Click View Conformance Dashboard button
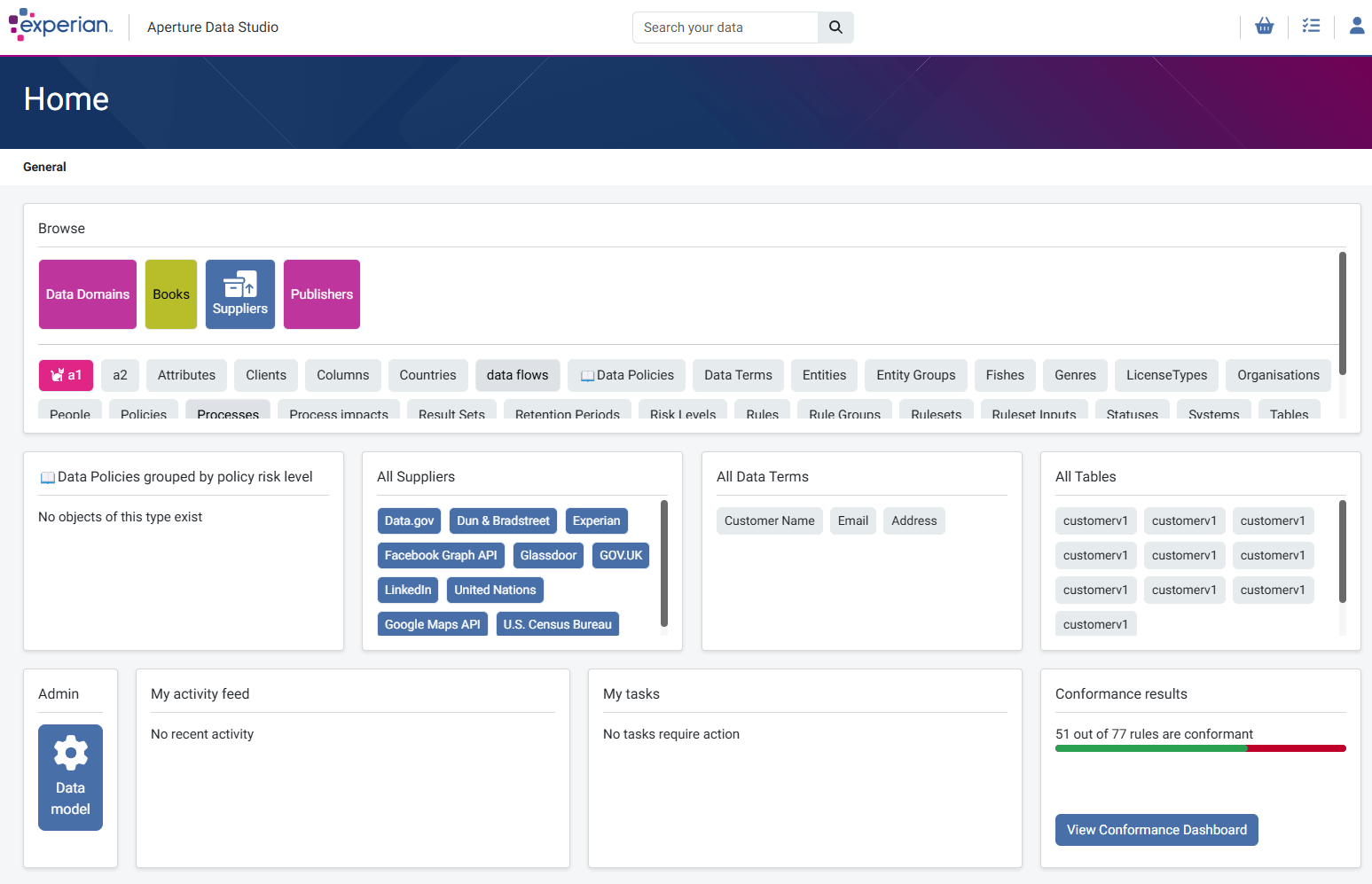Viewport: 1372px width, 884px height. click(1156, 830)
